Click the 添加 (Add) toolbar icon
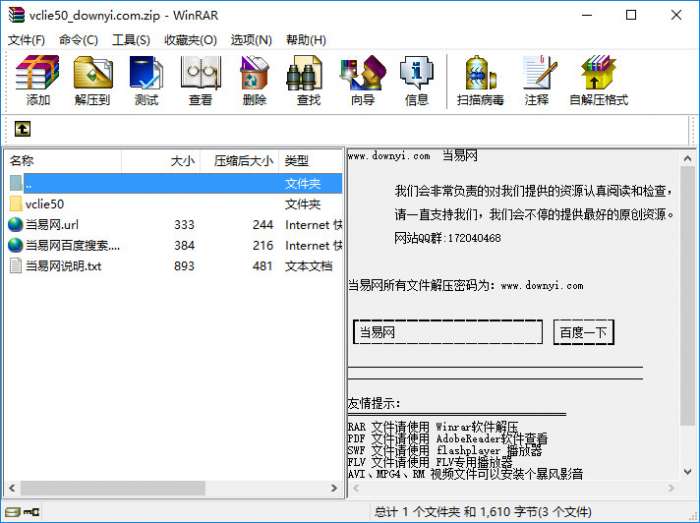 pos(38,80)
